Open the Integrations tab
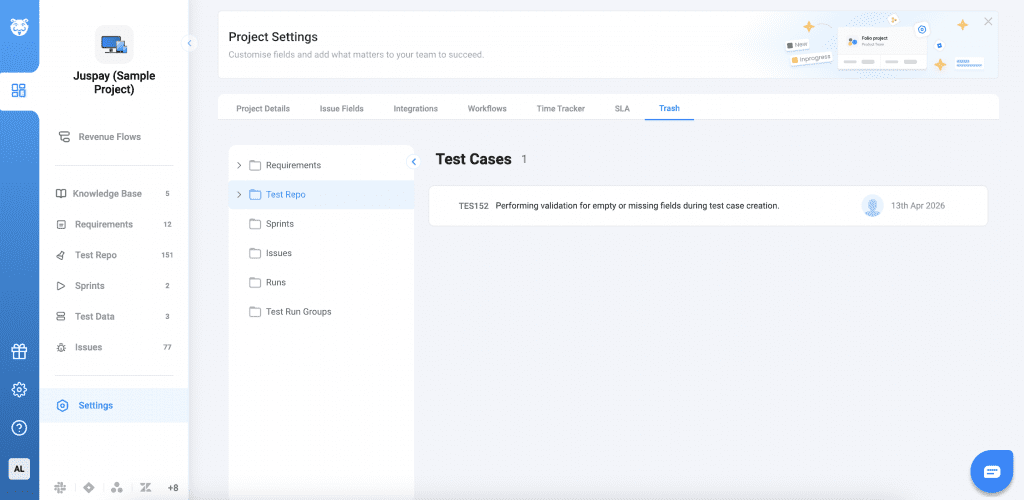The height and width of the screenshot is (500, 1024). click(x=415, y=108)
